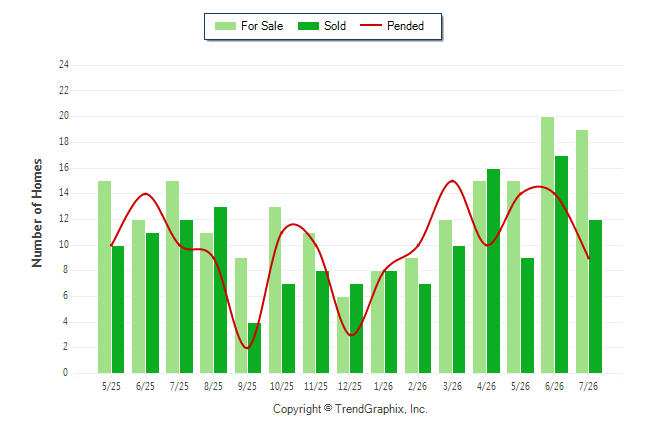Viewport: 646px width, 434px height.
Task: Click the Number of Homes axis title
Action: coord(37,213)
